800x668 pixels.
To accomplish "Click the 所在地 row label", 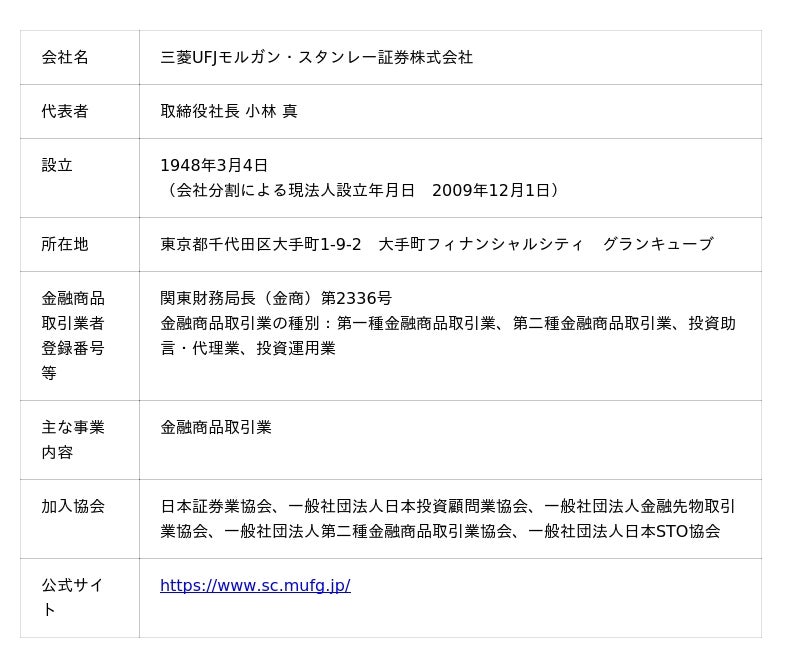I will (65, 245).
